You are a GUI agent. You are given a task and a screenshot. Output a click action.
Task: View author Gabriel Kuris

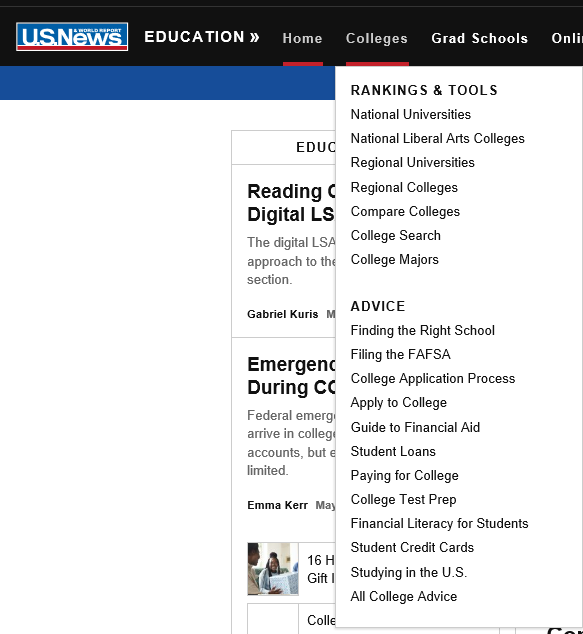pyautogui.click(x=283, y=314)
